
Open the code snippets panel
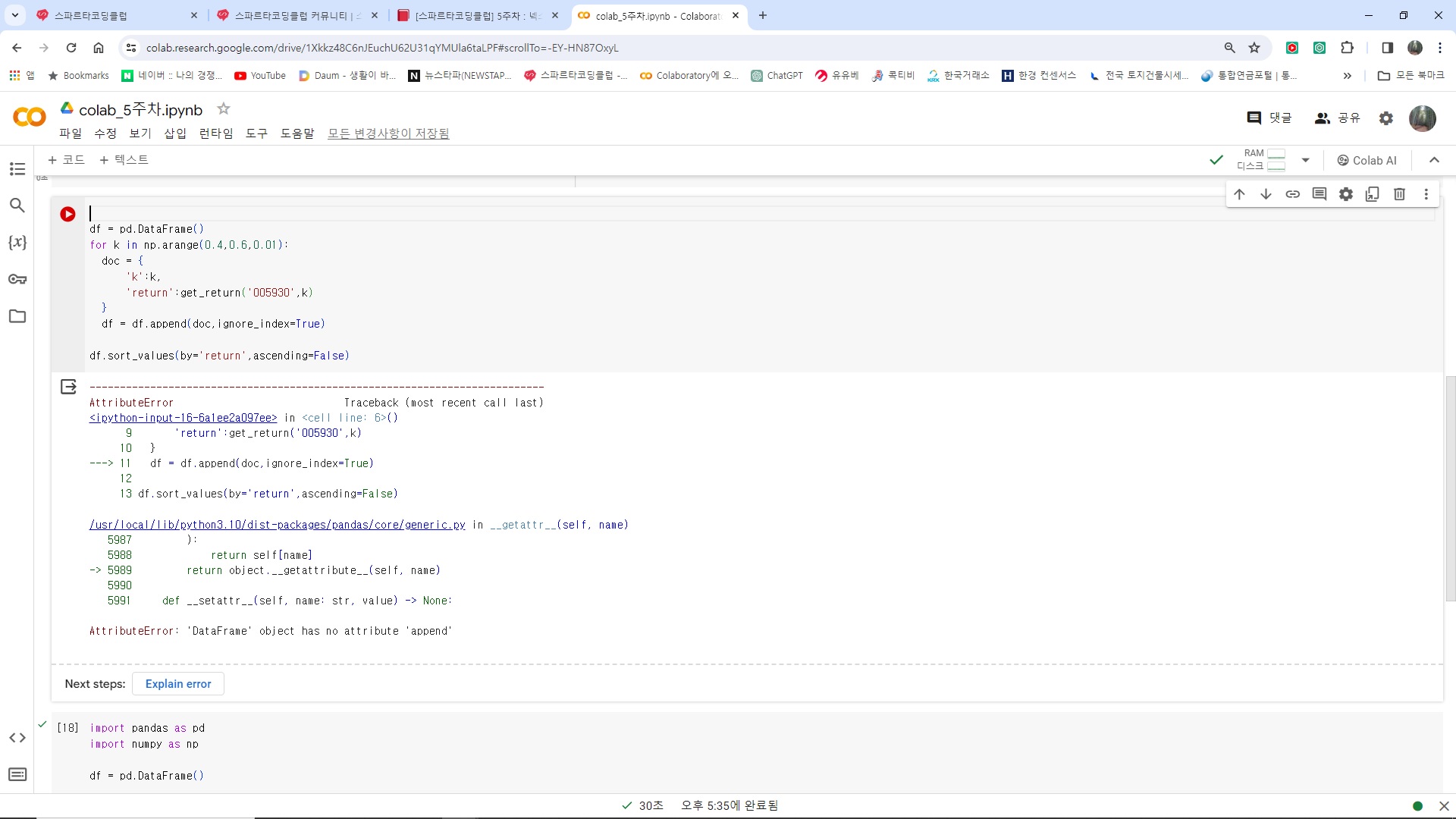pyautogui.click(x=17, y=738)
